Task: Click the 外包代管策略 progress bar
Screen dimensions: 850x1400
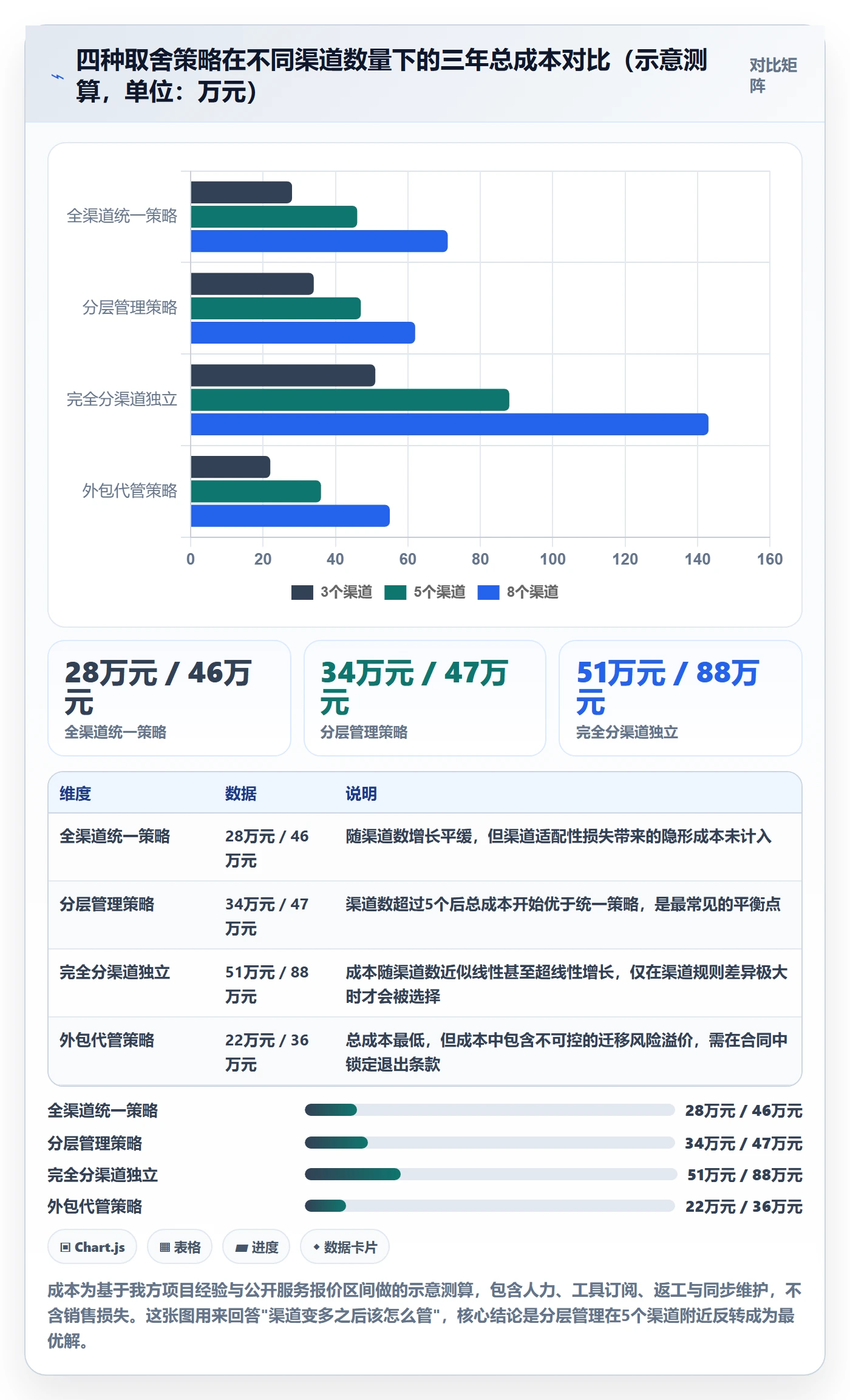Action: [489, 1206]
